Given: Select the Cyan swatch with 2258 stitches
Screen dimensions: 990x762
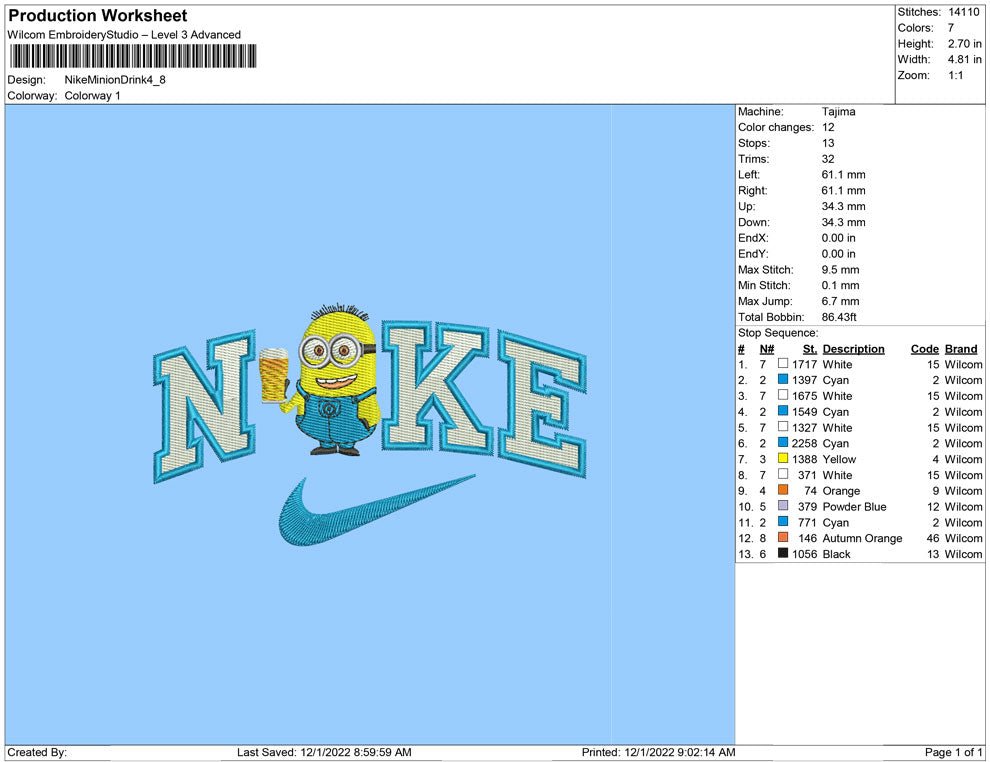Looking at the screenshot, I should click(x=783, y=443).
